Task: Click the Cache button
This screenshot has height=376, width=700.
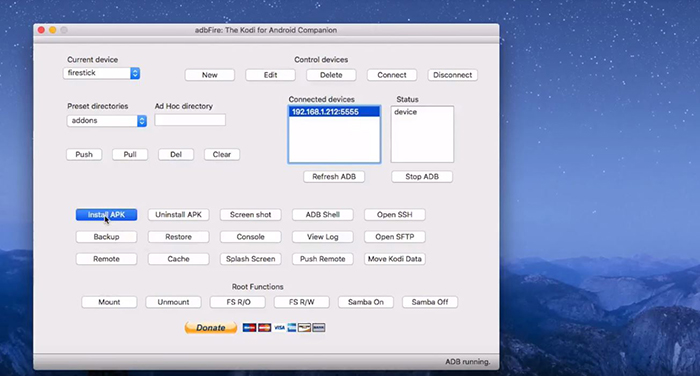Action: [179, 259]
